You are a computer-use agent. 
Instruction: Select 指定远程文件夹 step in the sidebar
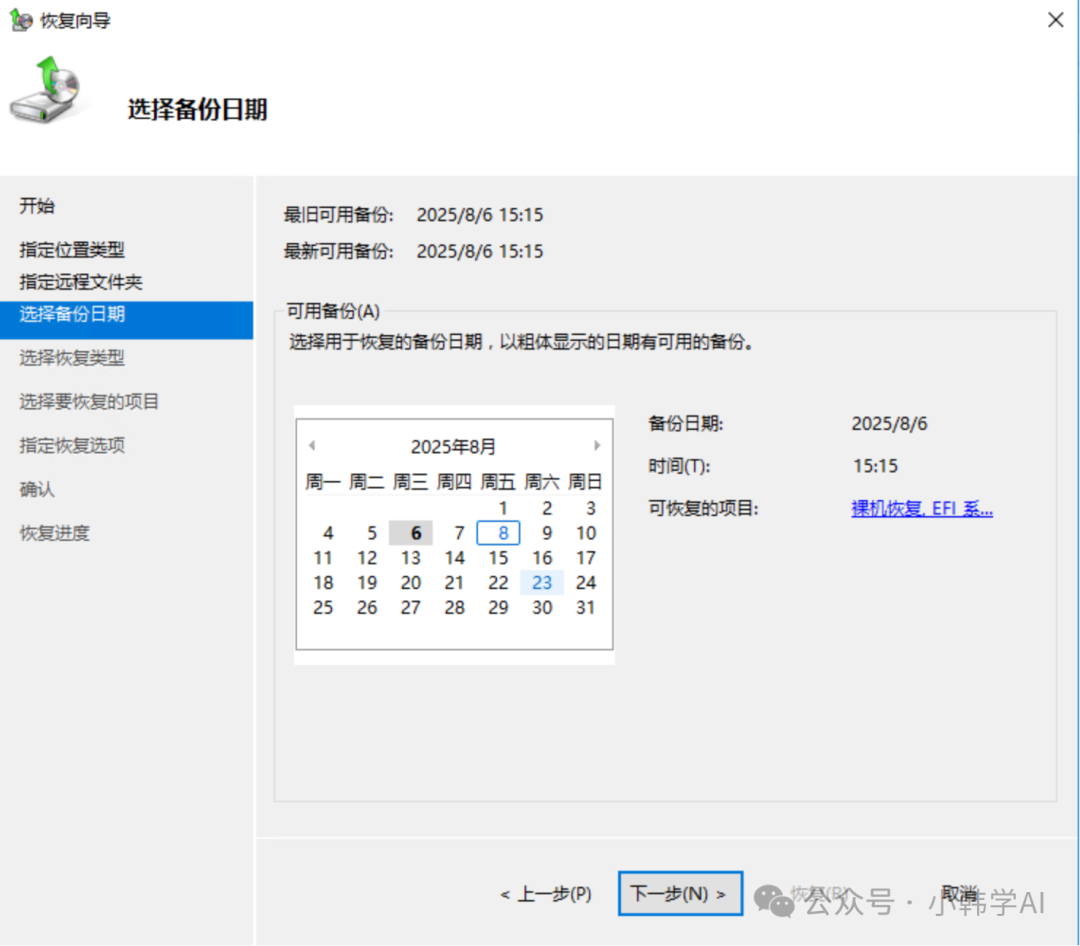pyautogui.click(x=81, y=282)
